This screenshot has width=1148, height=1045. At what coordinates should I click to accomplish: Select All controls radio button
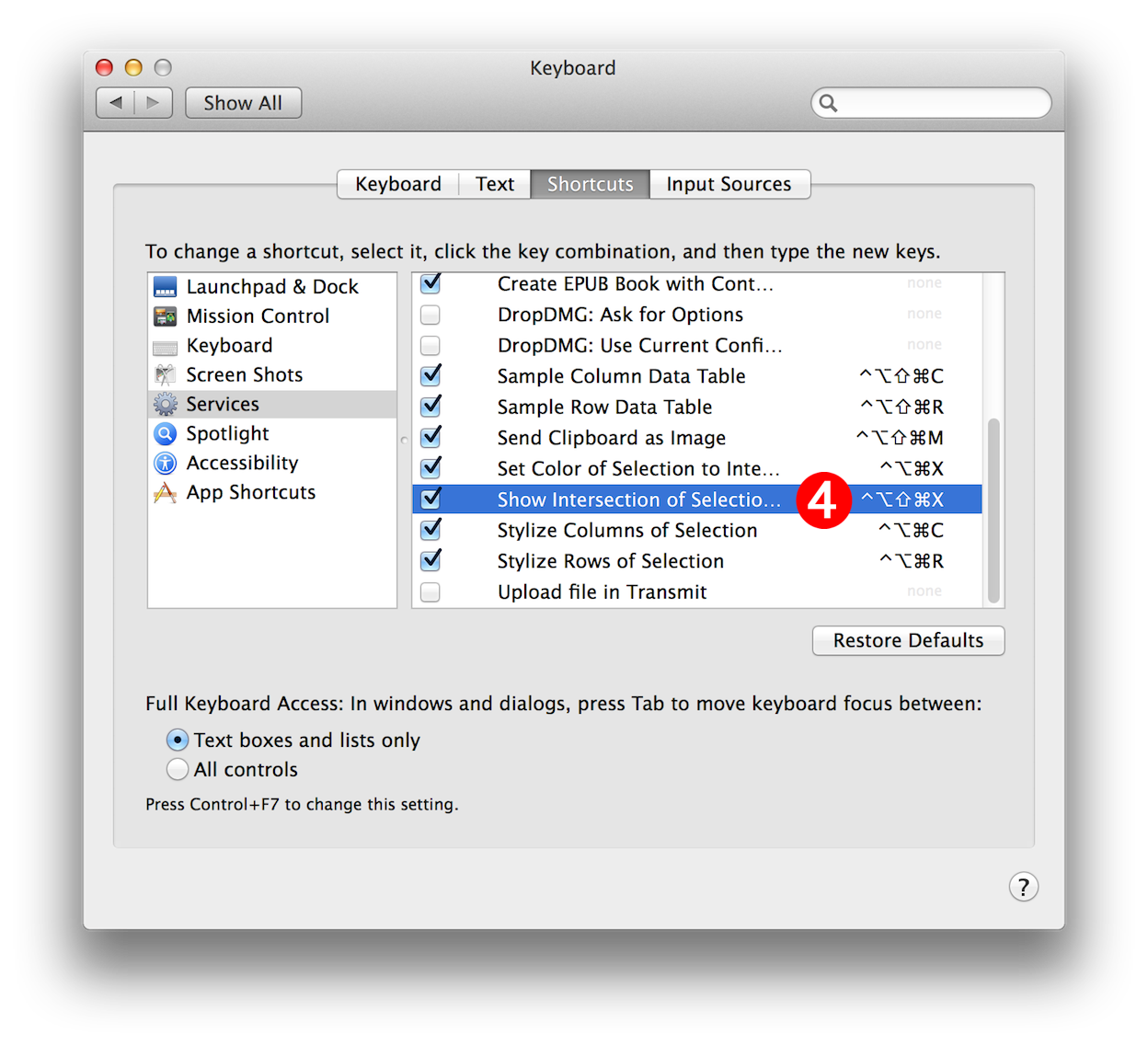[178, 770]
